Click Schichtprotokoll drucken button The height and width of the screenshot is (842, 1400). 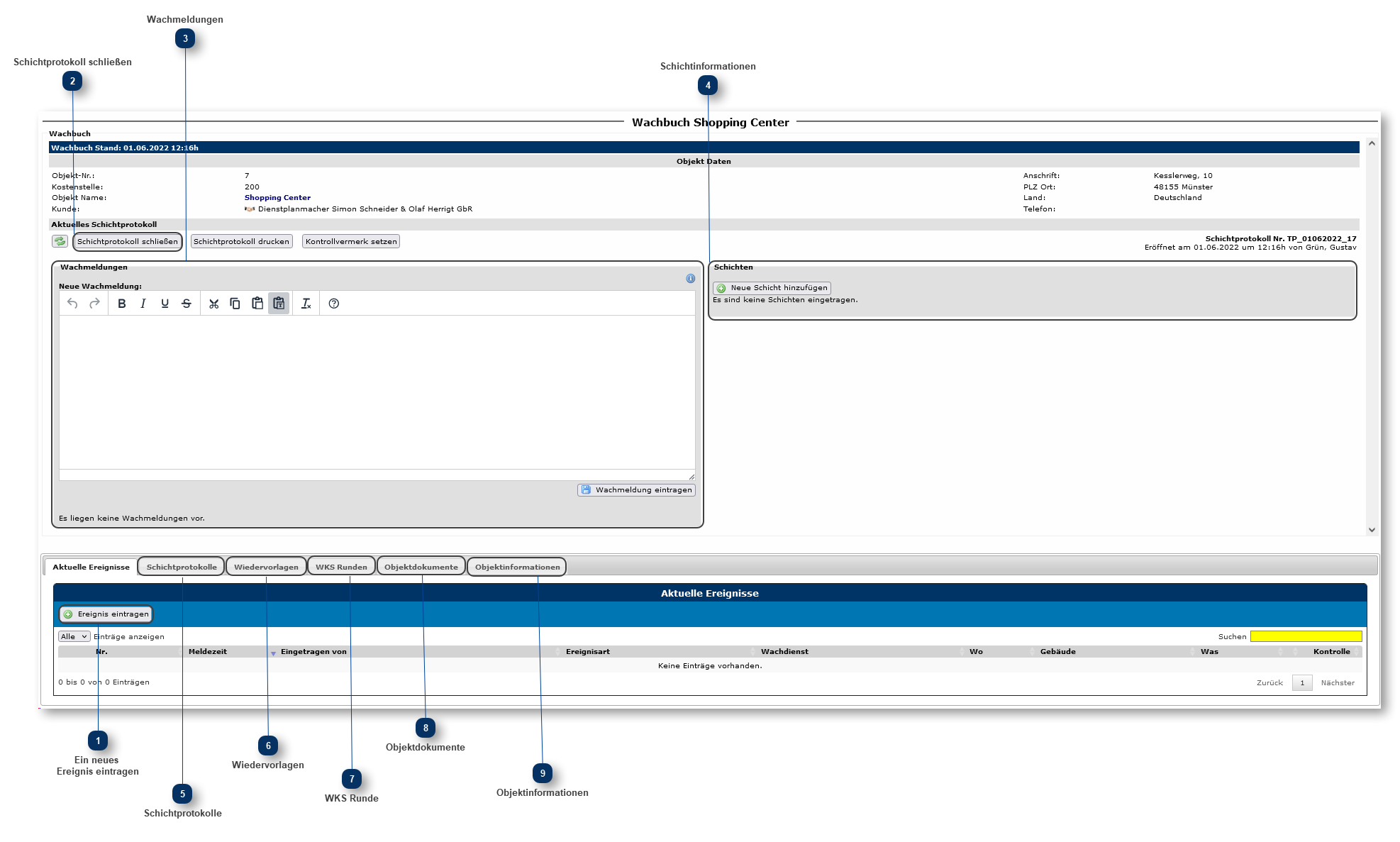pyautogui.click(x=242, y=242)
